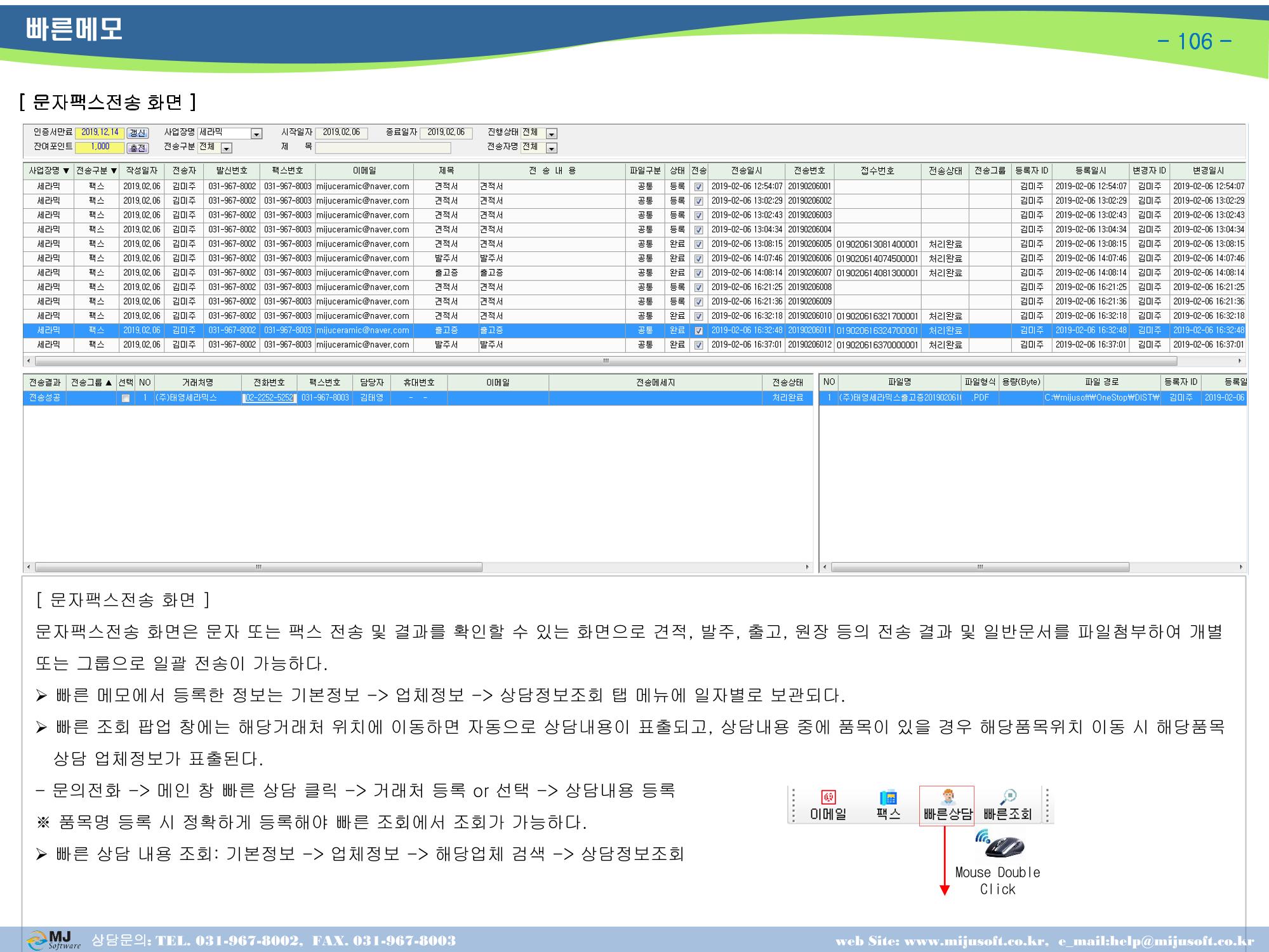The height and width of the screenshot is (952, 1269).
Task: Toggle 전송 checkbox for 전송번호 20190206006
Action: pyautogui.click(x=699, y=259)
